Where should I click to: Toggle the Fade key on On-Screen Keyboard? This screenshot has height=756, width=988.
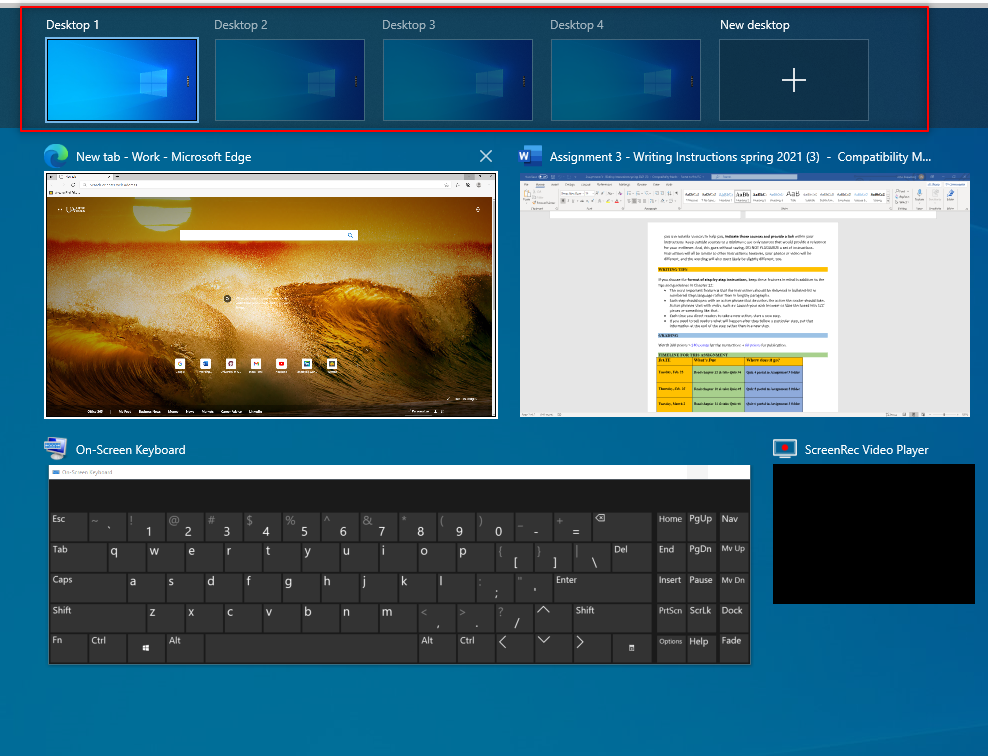732,648
